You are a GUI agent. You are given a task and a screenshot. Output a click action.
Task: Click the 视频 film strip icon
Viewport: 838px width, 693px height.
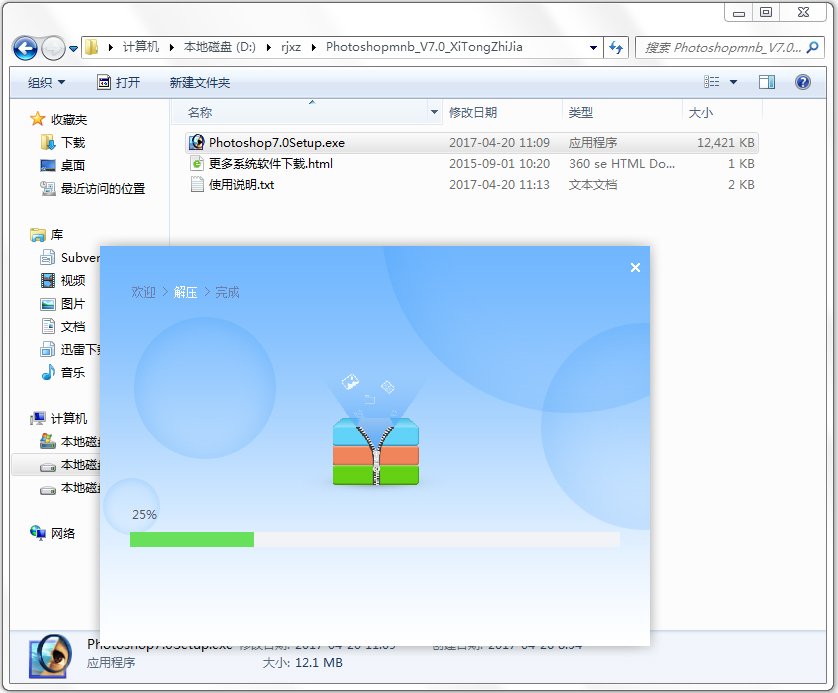pos(48,281)
